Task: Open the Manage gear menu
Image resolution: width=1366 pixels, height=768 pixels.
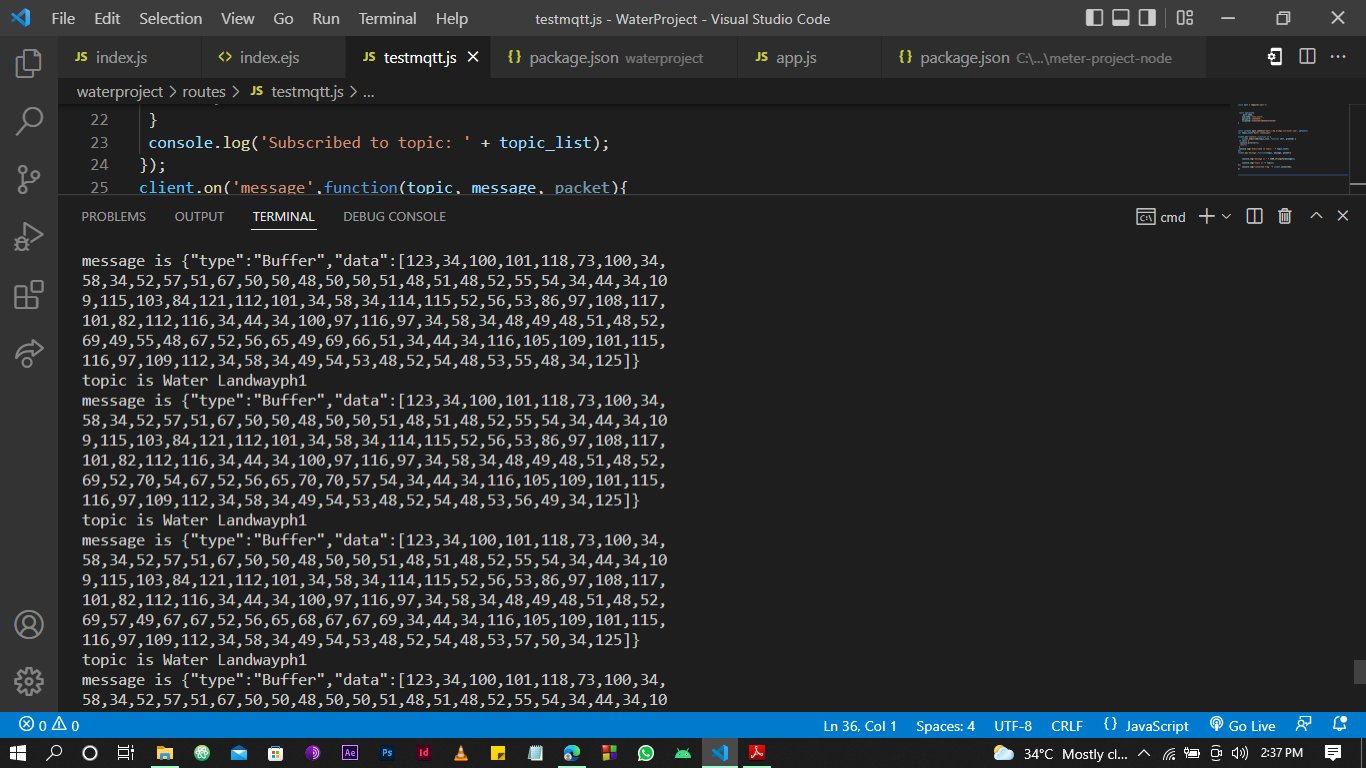Action: tap(29, 682)
